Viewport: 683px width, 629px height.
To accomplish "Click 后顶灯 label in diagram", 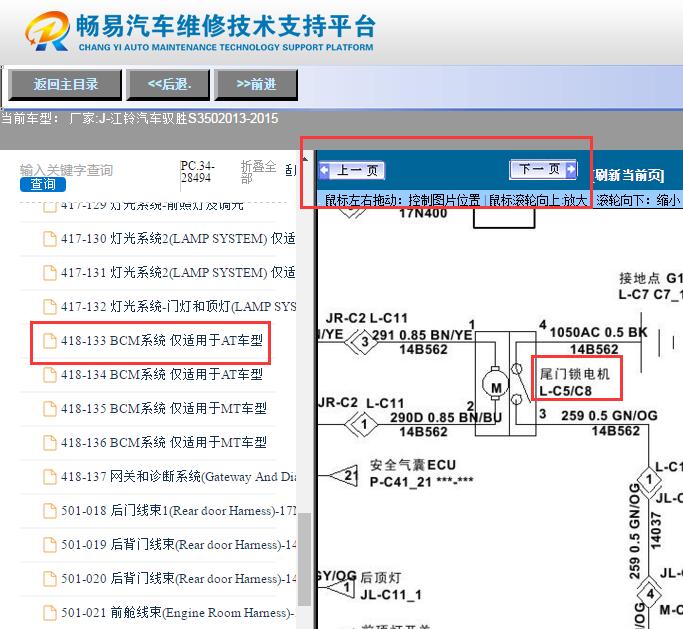I will pos(380,578).
